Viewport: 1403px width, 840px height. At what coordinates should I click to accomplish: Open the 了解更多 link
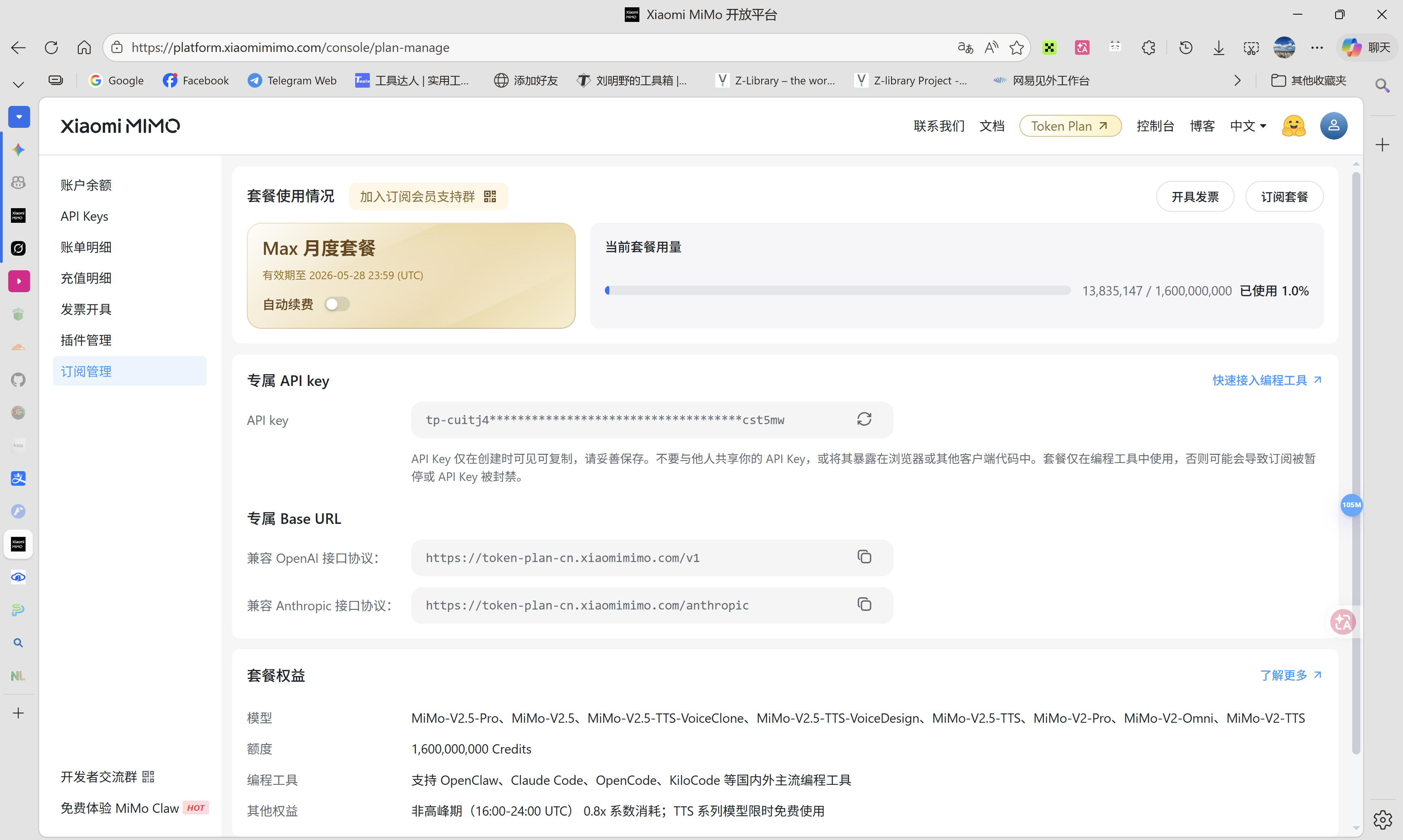click(1291, 675)
